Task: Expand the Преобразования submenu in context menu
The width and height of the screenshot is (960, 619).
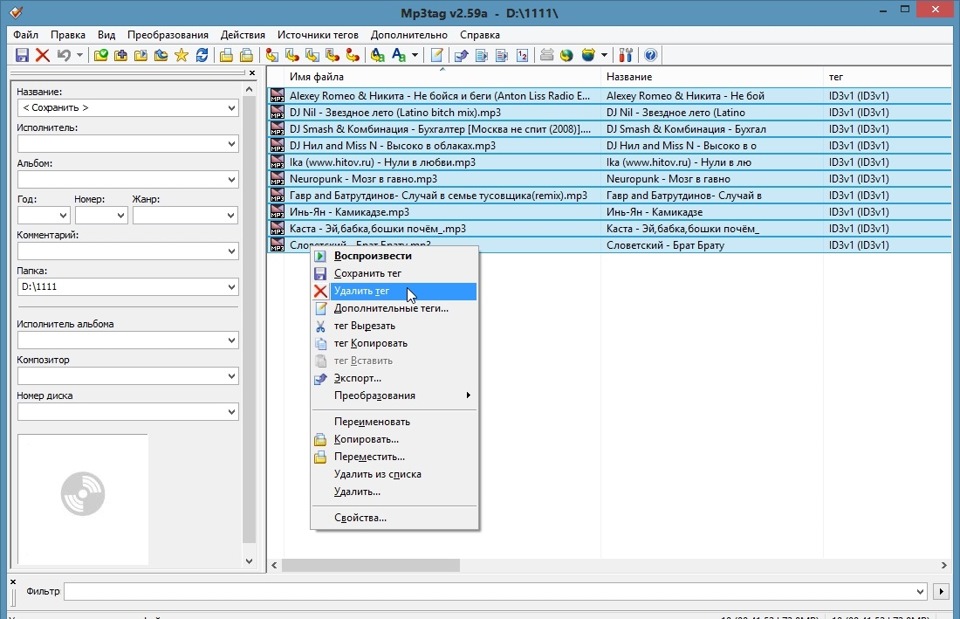Action: 394,396
